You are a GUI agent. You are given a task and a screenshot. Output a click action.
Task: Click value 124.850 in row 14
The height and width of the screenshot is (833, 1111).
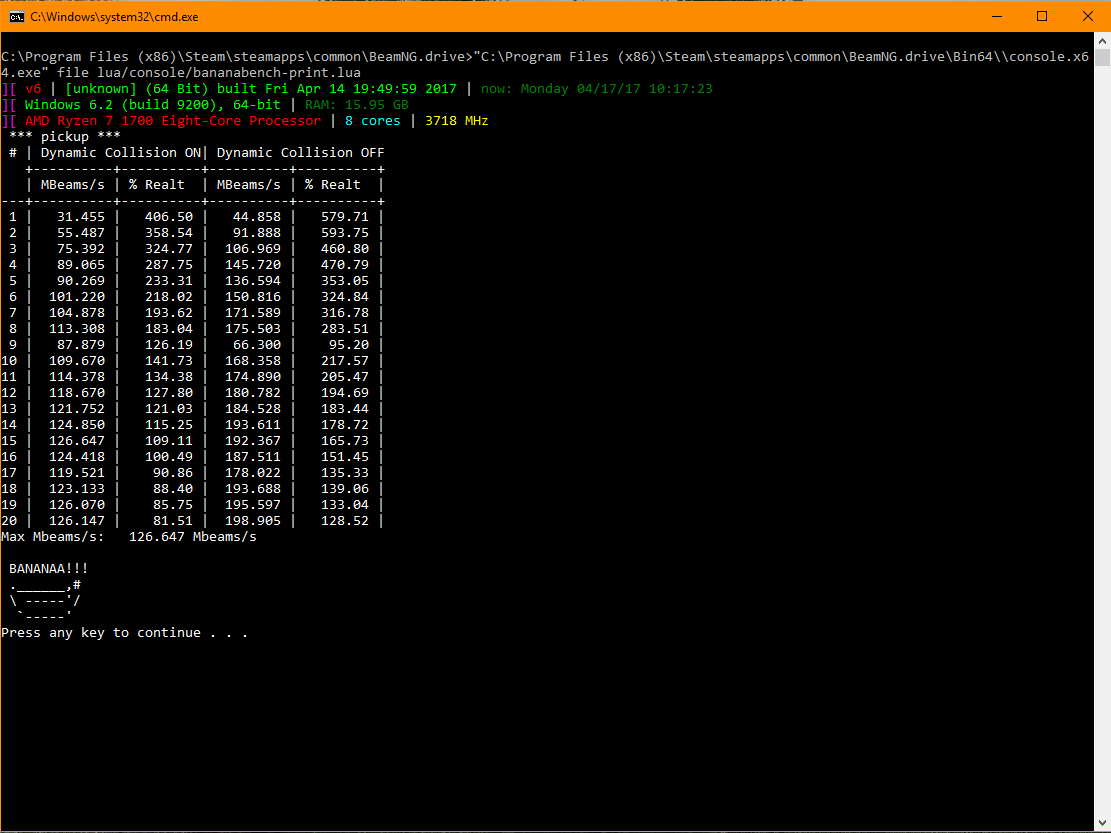(77, 425)
